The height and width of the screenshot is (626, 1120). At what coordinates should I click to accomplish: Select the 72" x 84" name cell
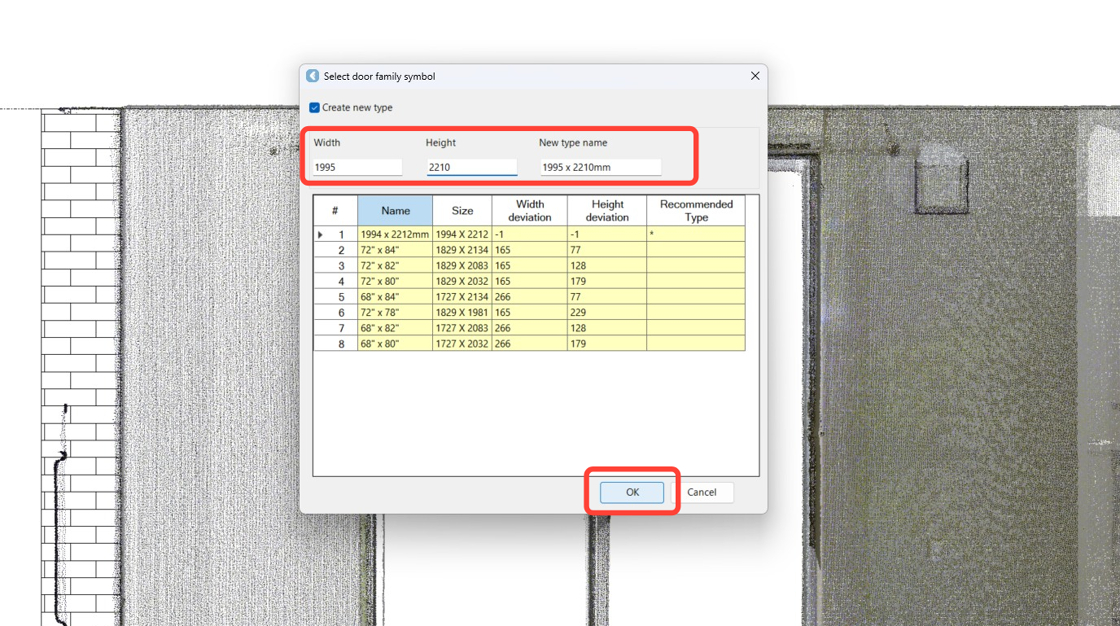point(395,250)
